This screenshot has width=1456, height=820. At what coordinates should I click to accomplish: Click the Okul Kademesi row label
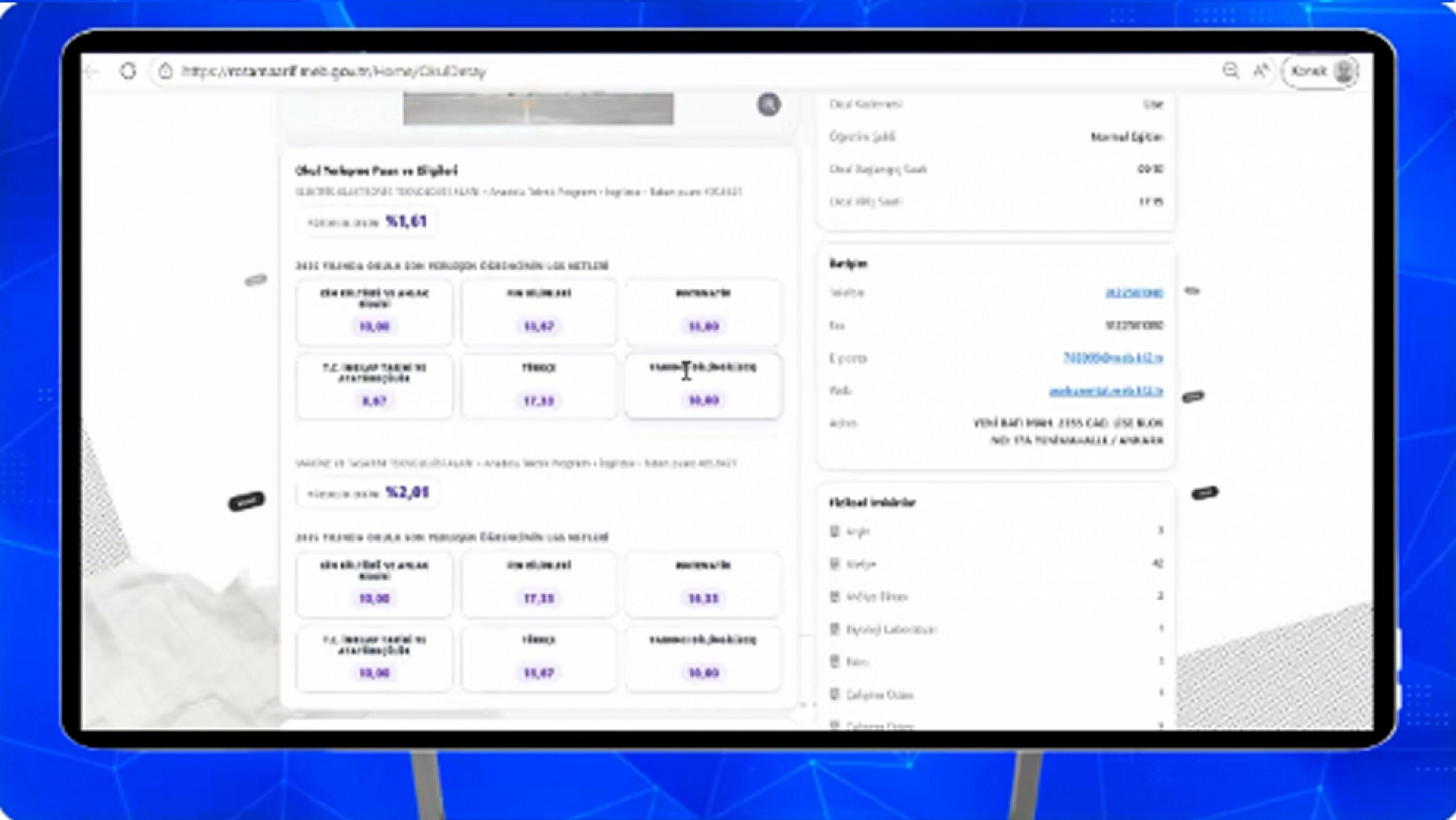point(866,104)
